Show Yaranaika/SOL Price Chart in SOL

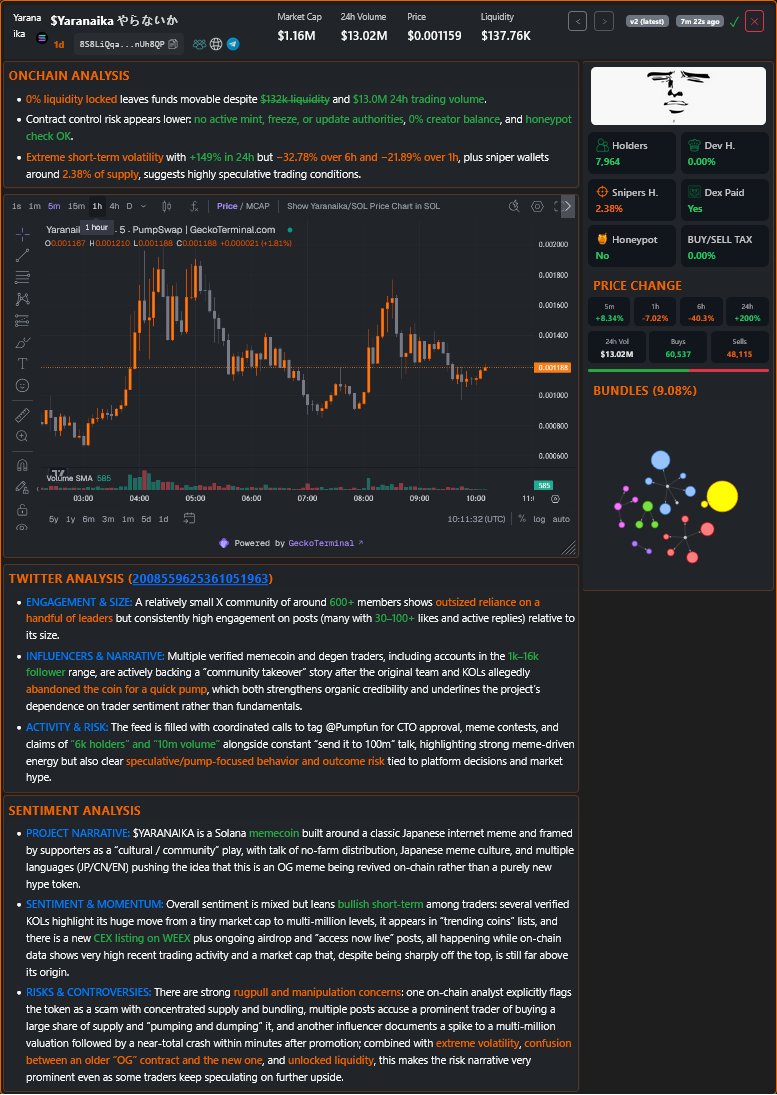[363, 206]
